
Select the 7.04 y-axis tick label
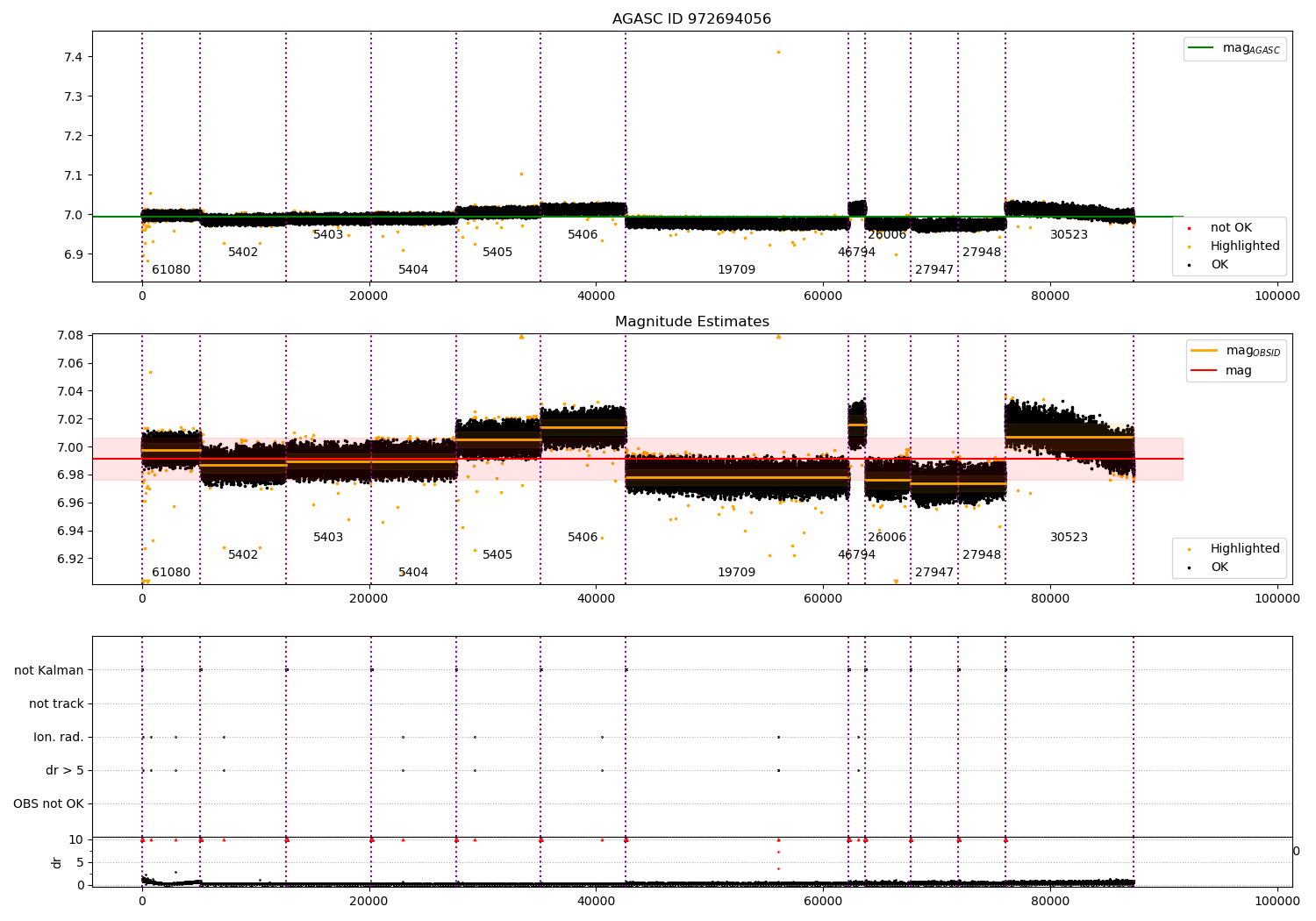coord(70,391)
